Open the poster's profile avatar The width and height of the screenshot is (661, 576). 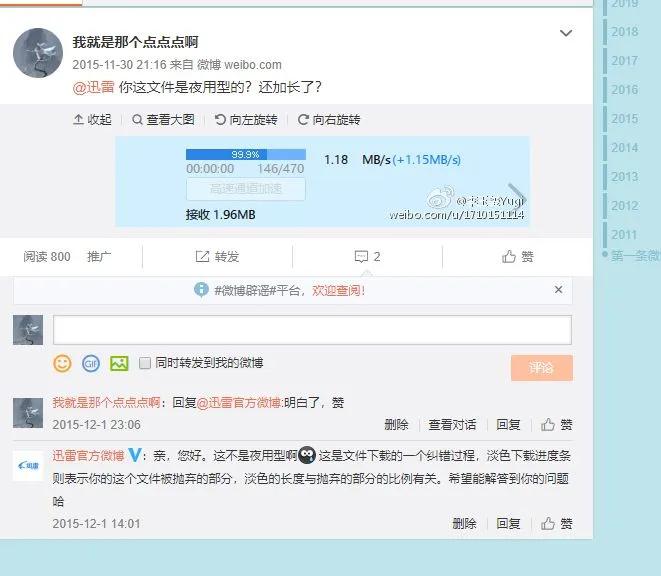point(38,53)
